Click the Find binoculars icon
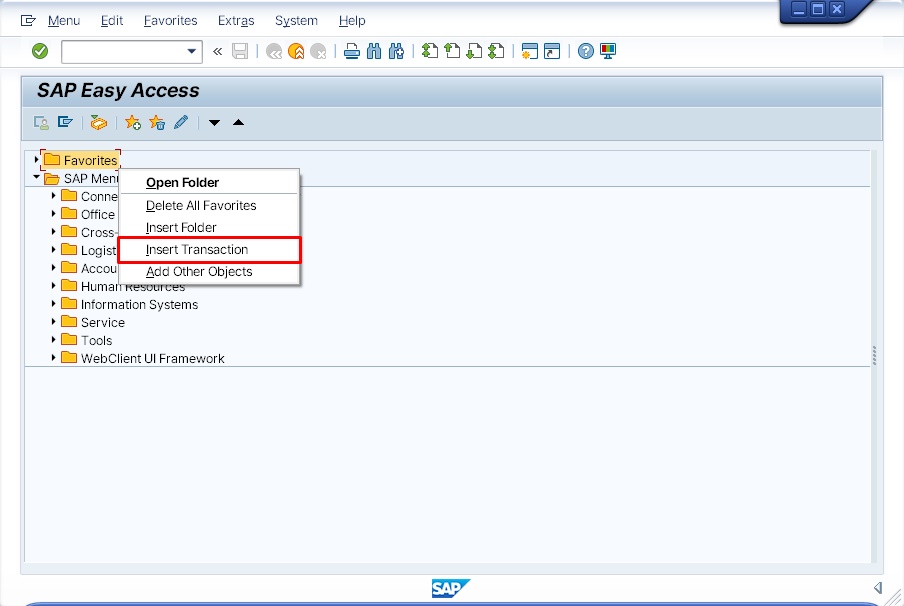 pyautogui.click(x=374, y=51)
